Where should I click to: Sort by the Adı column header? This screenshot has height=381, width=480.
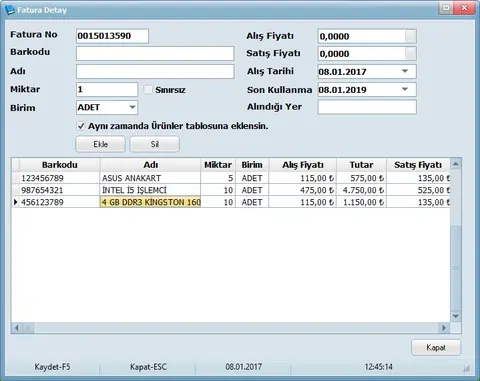[x=150, y=165]
